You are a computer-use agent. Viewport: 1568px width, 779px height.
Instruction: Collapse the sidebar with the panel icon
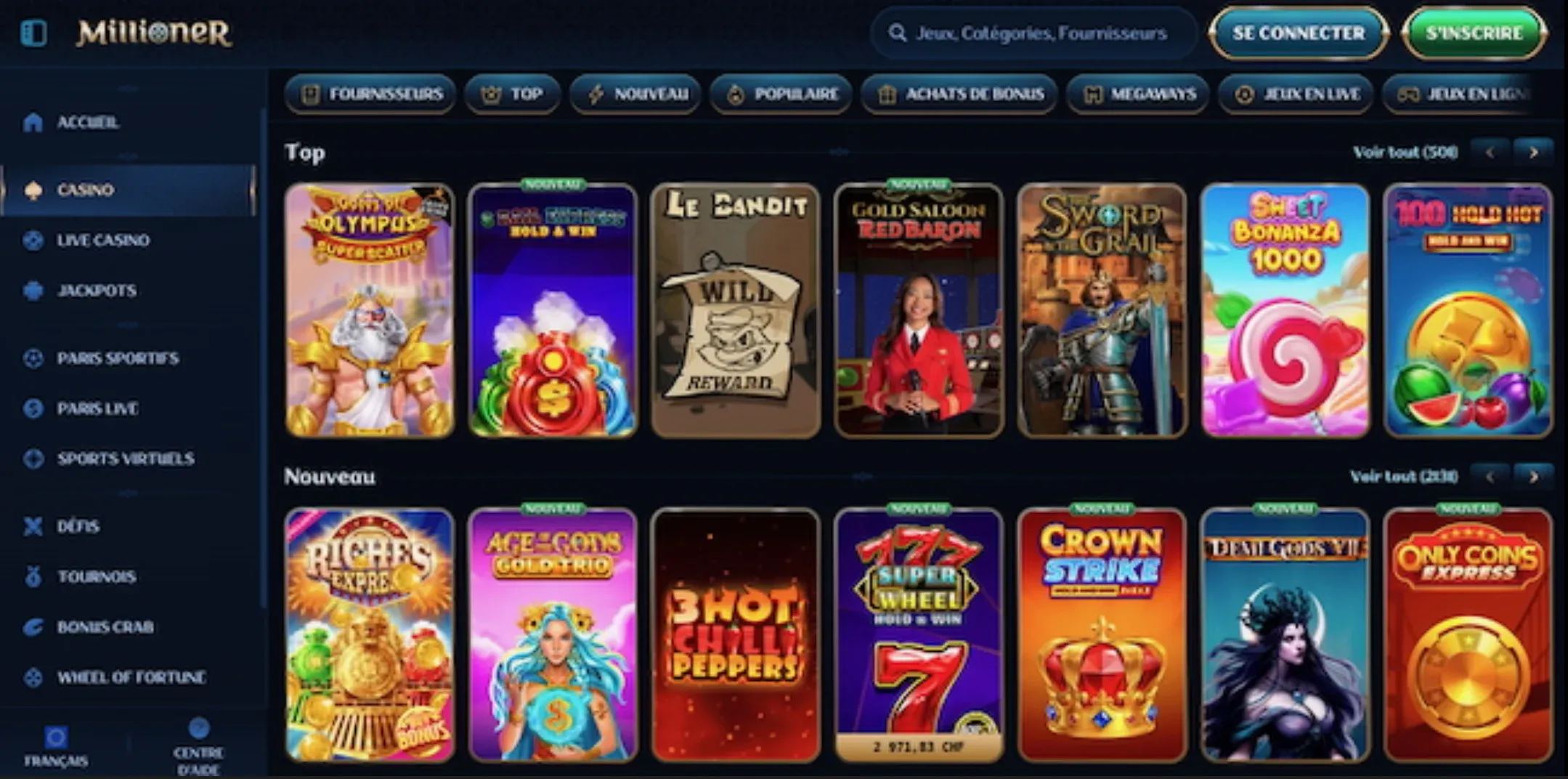(x=34, y=33)
